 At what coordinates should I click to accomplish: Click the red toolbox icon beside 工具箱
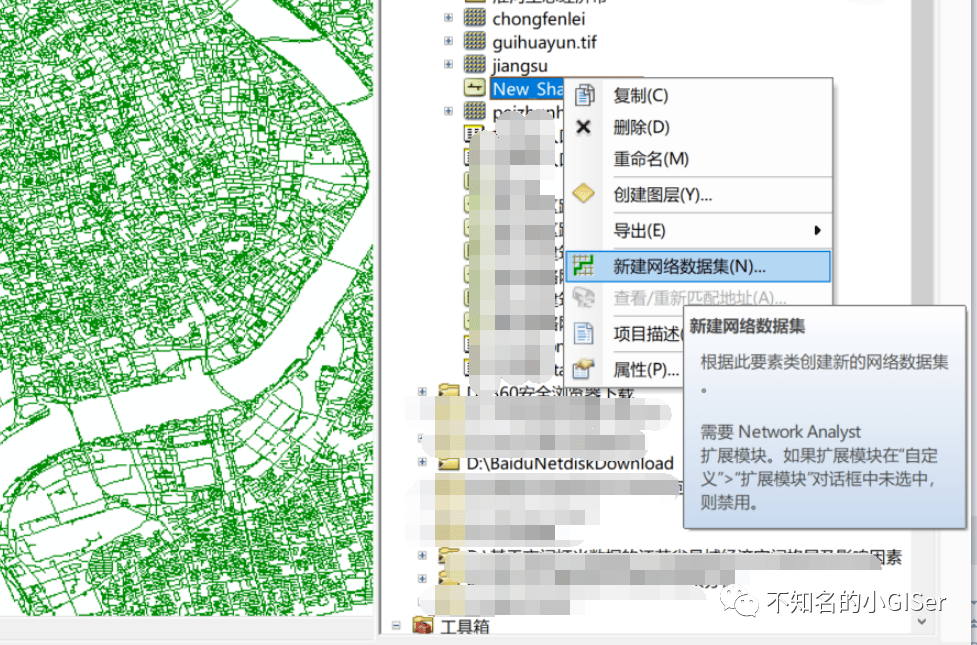[424, 625]
